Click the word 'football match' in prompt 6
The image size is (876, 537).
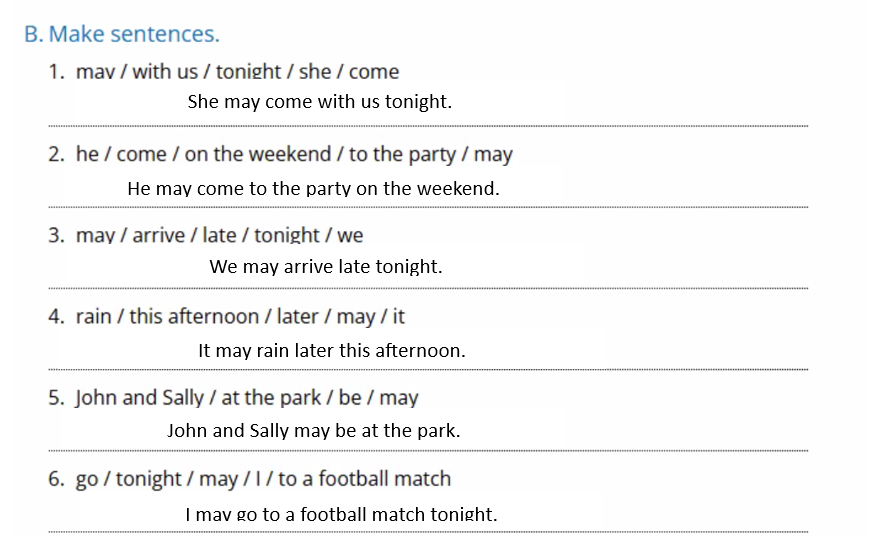(384, 479)
